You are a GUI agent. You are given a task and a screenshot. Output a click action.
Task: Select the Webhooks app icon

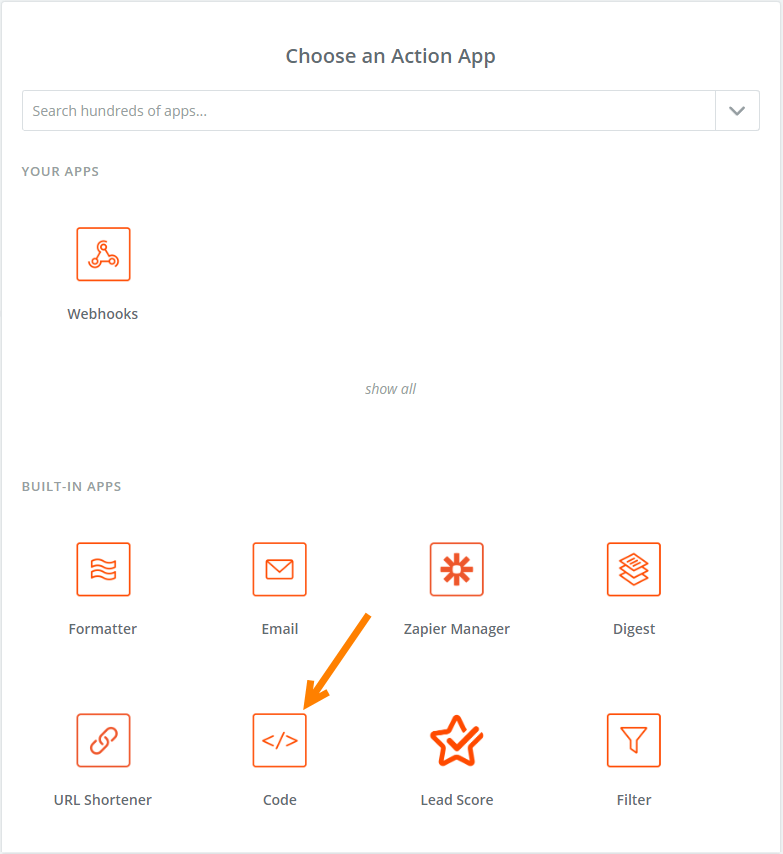[103, 254]
